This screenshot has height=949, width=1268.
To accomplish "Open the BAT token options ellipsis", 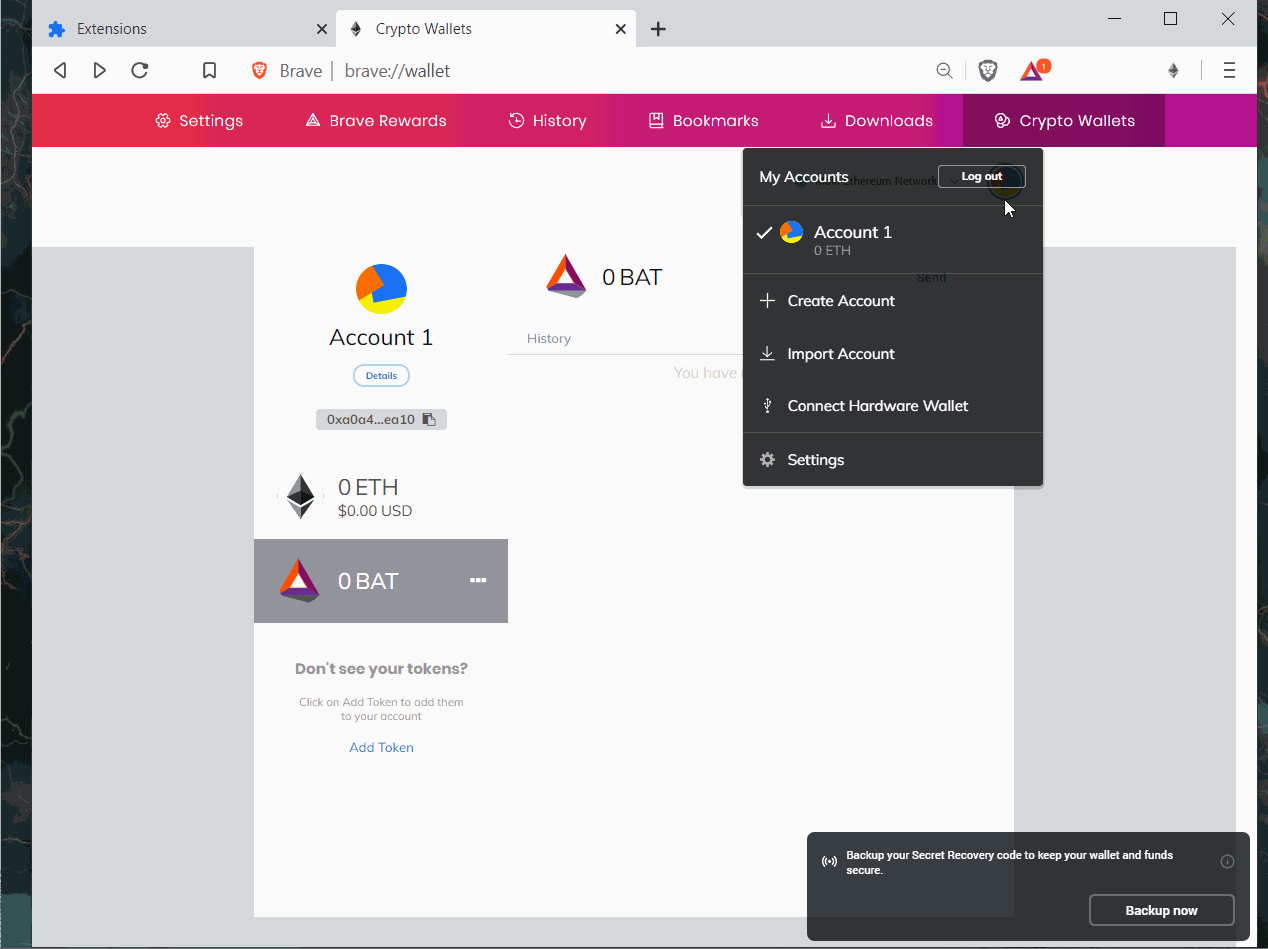I will [478, 580].
